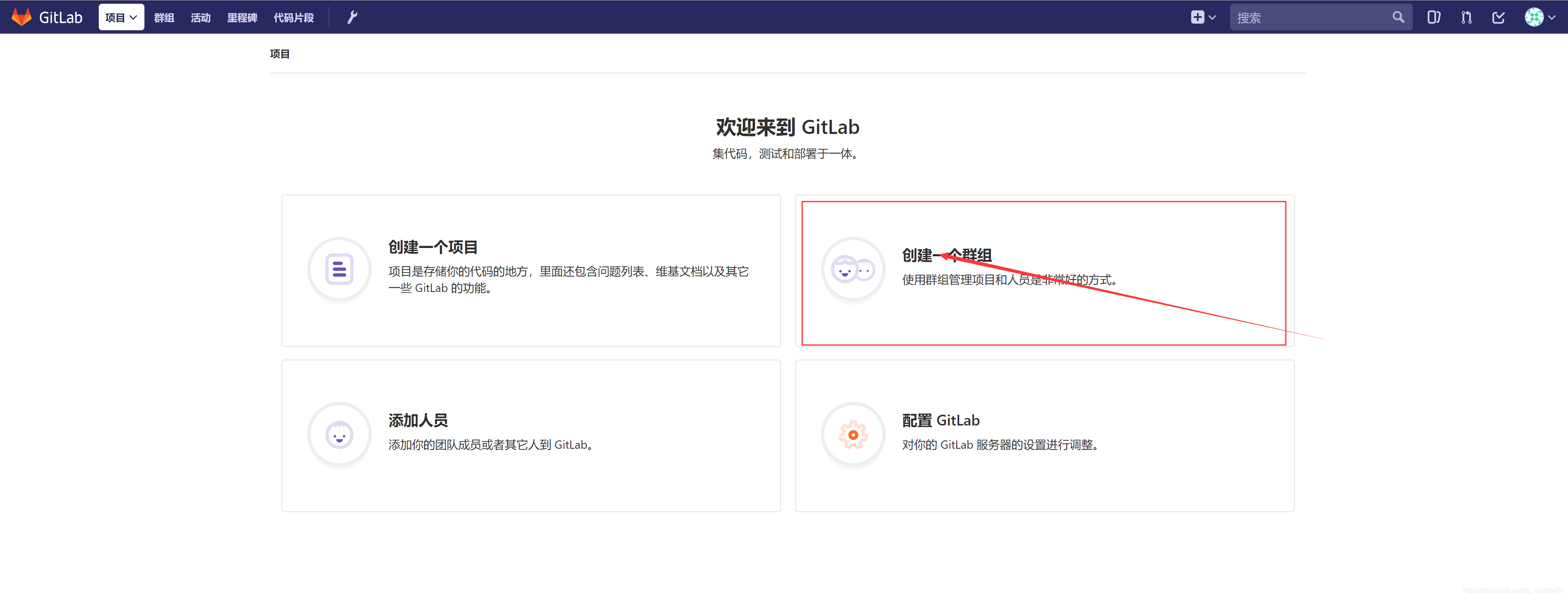The height and width of the screenshot is (598, 1568).
Task: Click the 创建一个项目 card title
Action: (x=433, y=247)
